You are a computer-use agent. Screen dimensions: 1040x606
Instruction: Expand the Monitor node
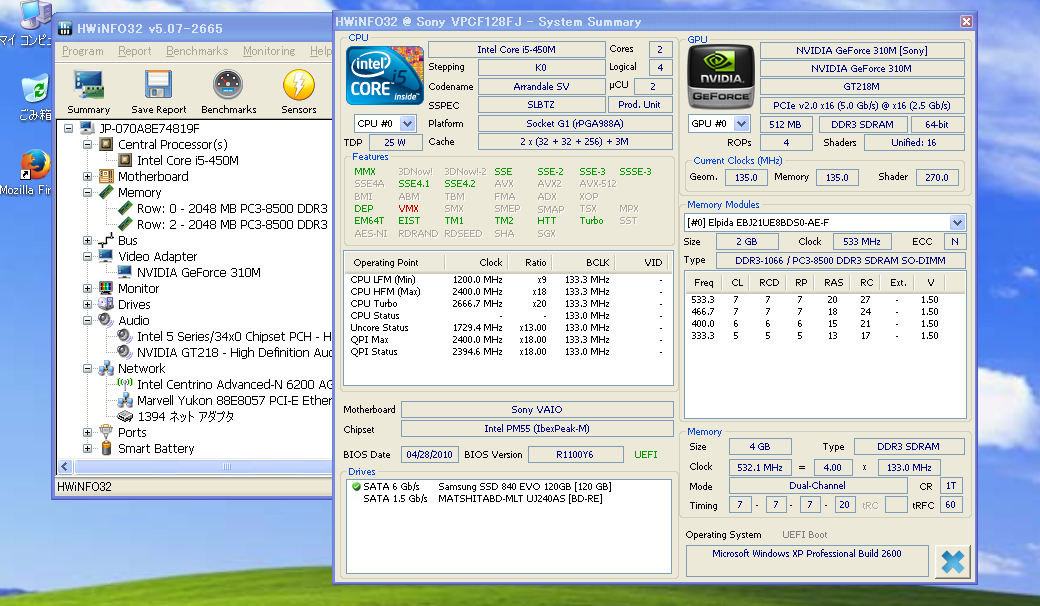[x=87, y=288]
